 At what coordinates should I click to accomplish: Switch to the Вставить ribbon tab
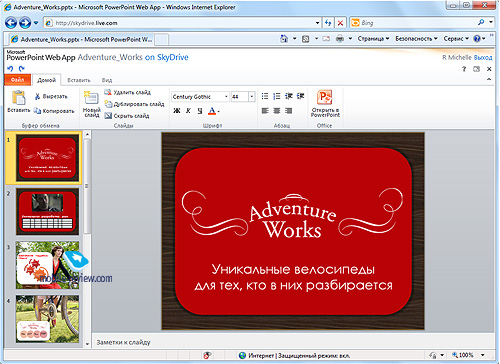point(79,80)
